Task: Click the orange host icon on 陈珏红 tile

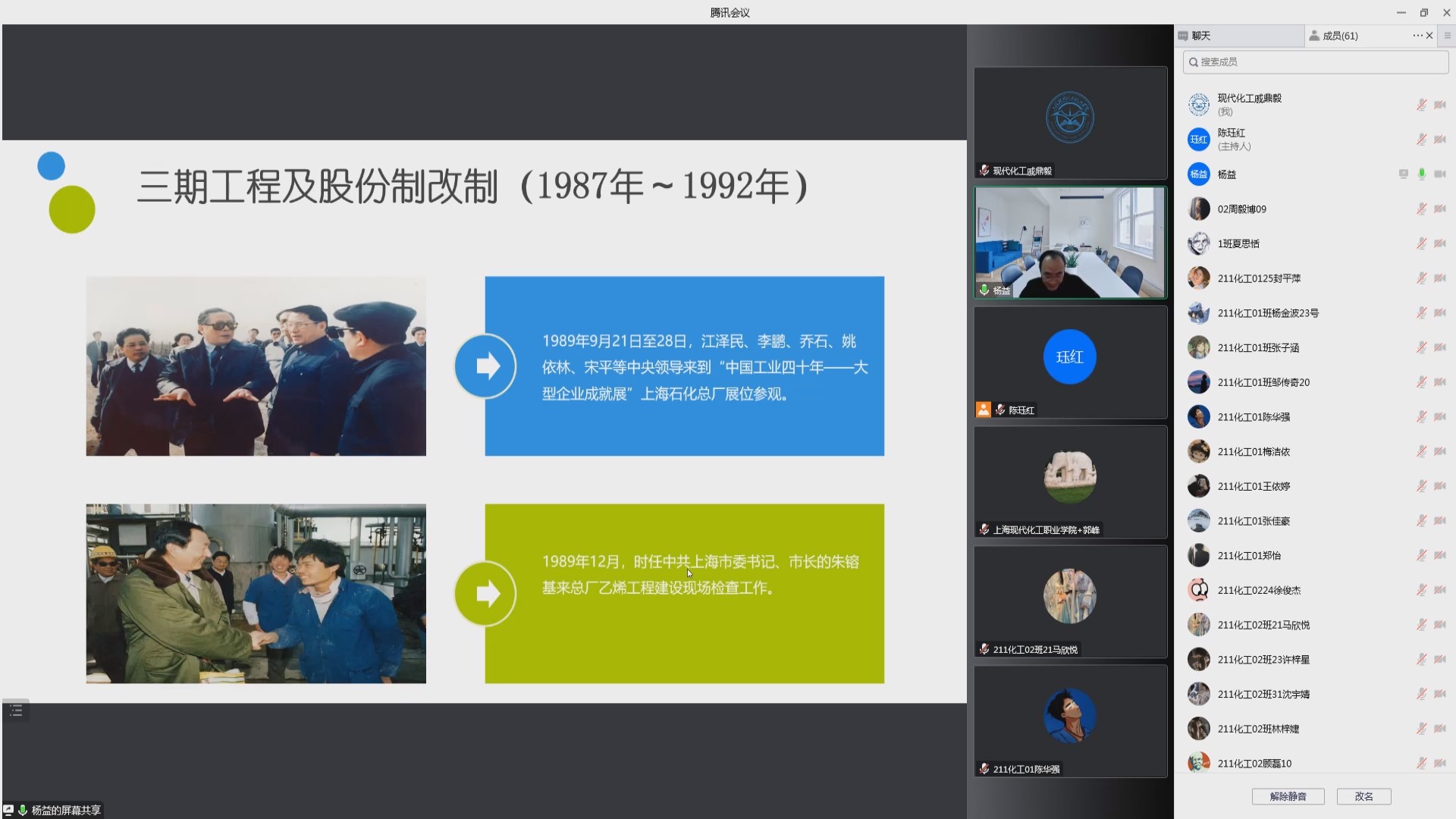Action: pyautogui.click(x=984, y=409)
